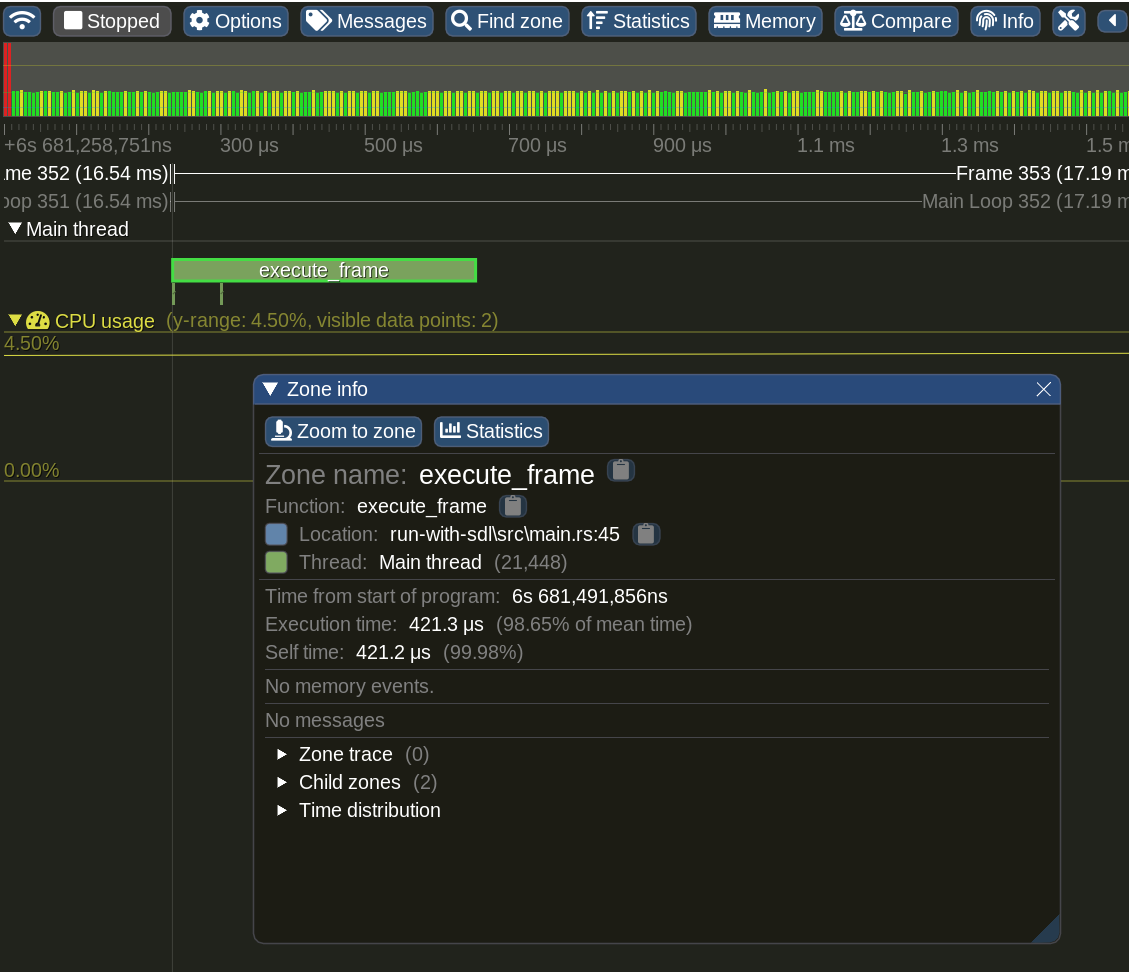Open the Messages window
Screen dimensions: 1129x972
coord(366,21)
